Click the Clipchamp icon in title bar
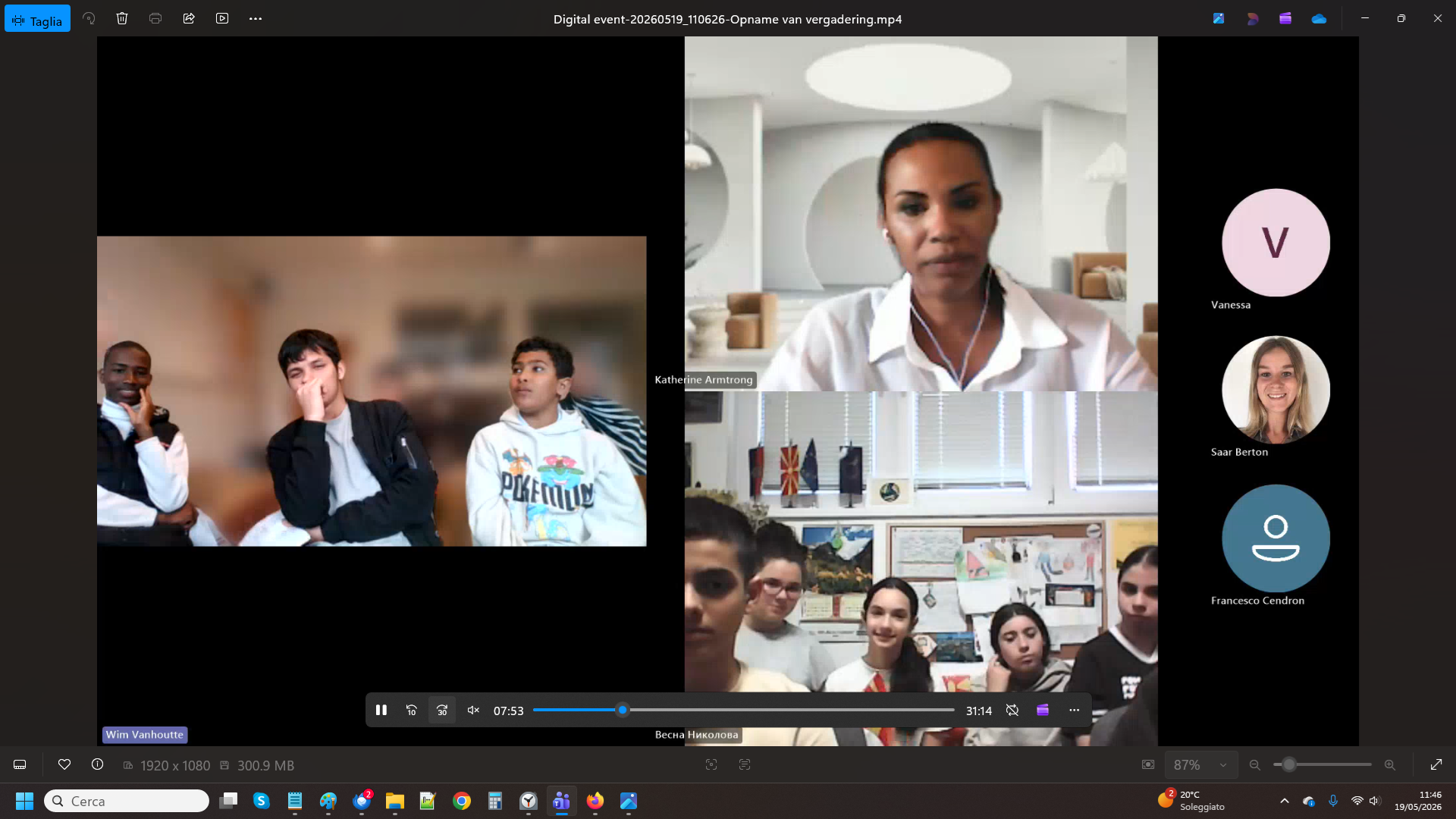 coord(1285,18)
